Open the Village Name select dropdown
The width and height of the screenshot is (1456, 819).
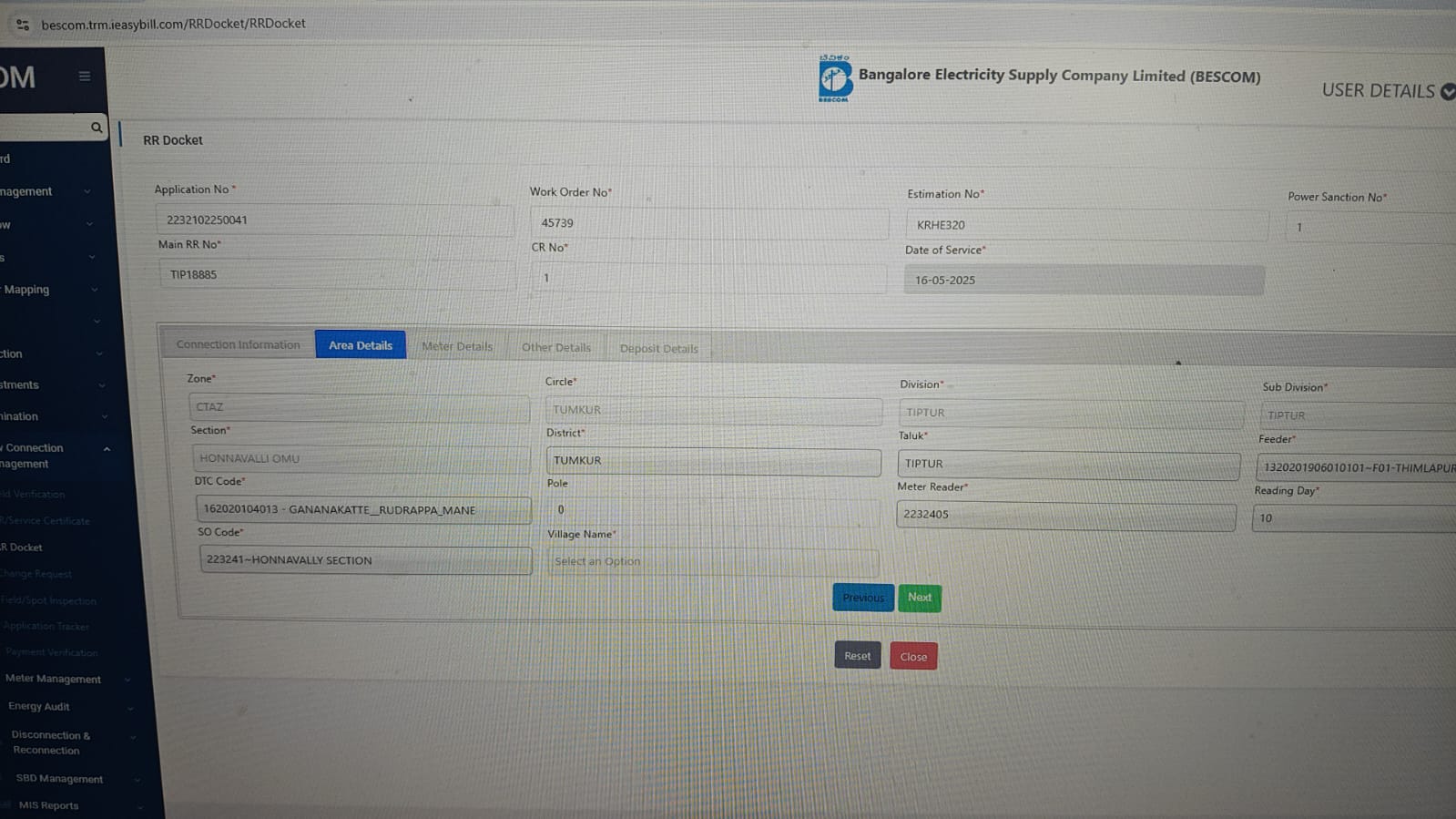click(713, 561)
